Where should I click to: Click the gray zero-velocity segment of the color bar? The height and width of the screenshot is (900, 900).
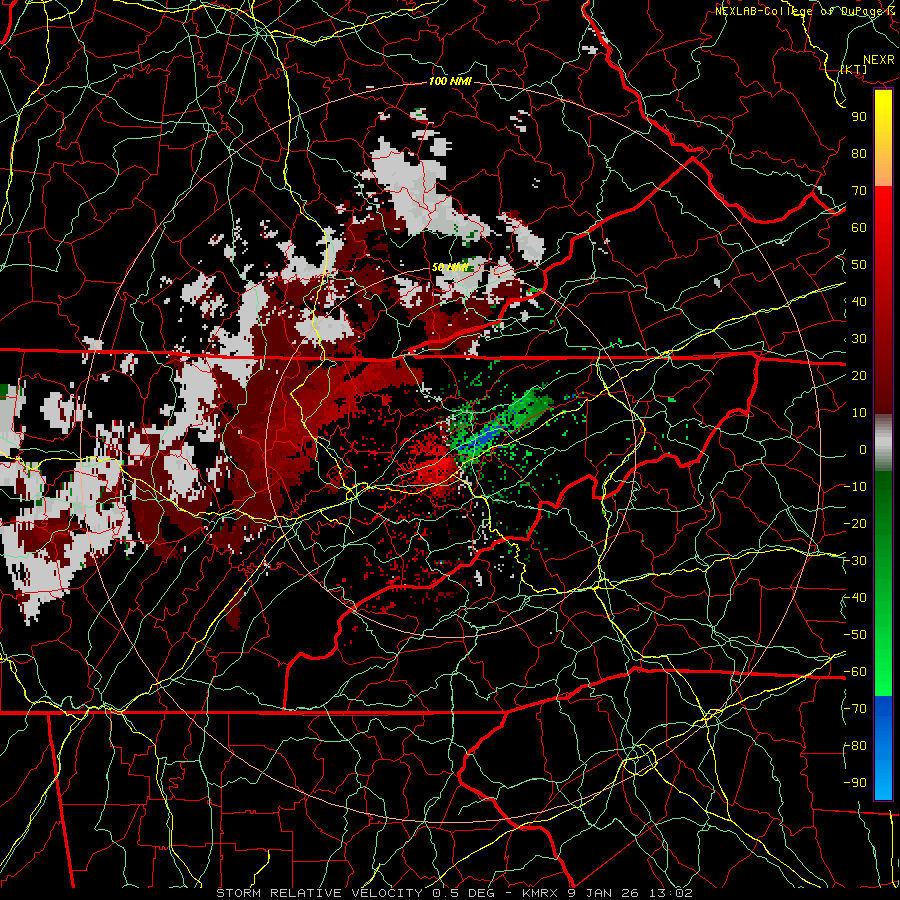883,443
